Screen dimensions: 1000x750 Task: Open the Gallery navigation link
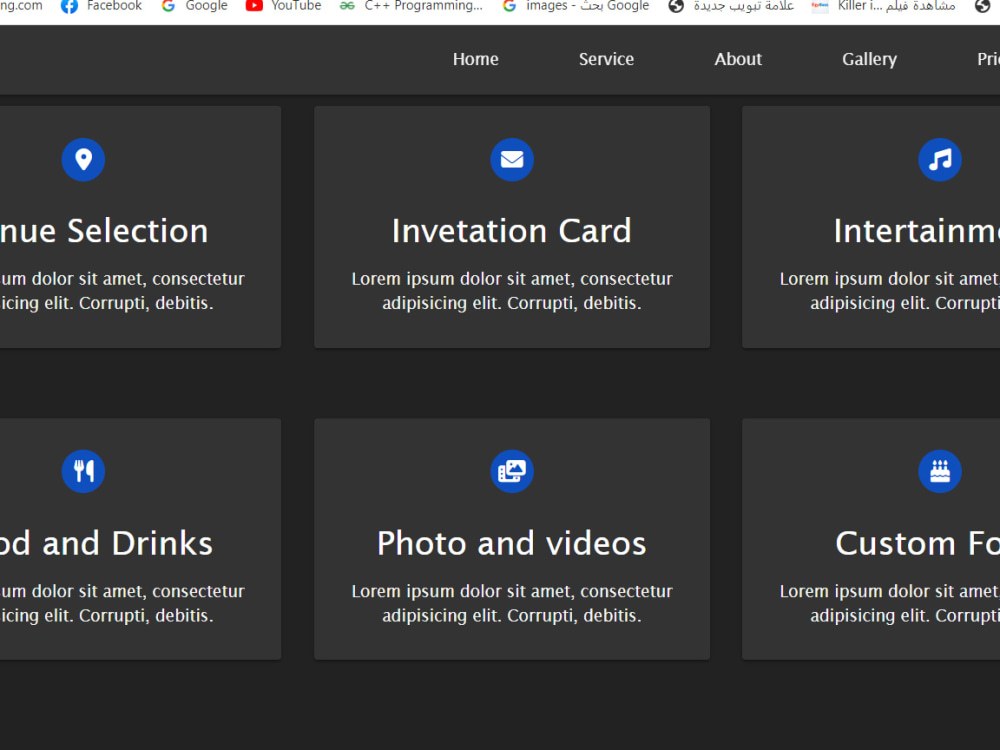click(869, 59)
